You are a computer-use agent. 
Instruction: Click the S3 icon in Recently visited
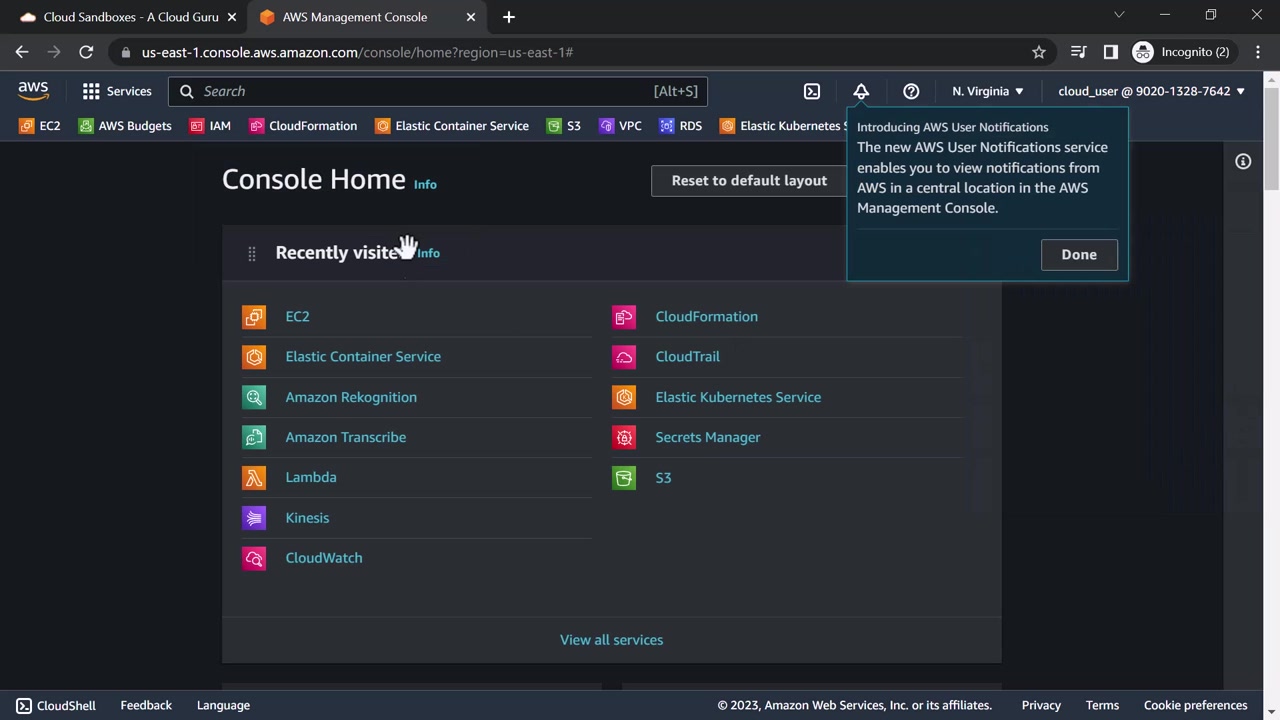click(624, 477)
